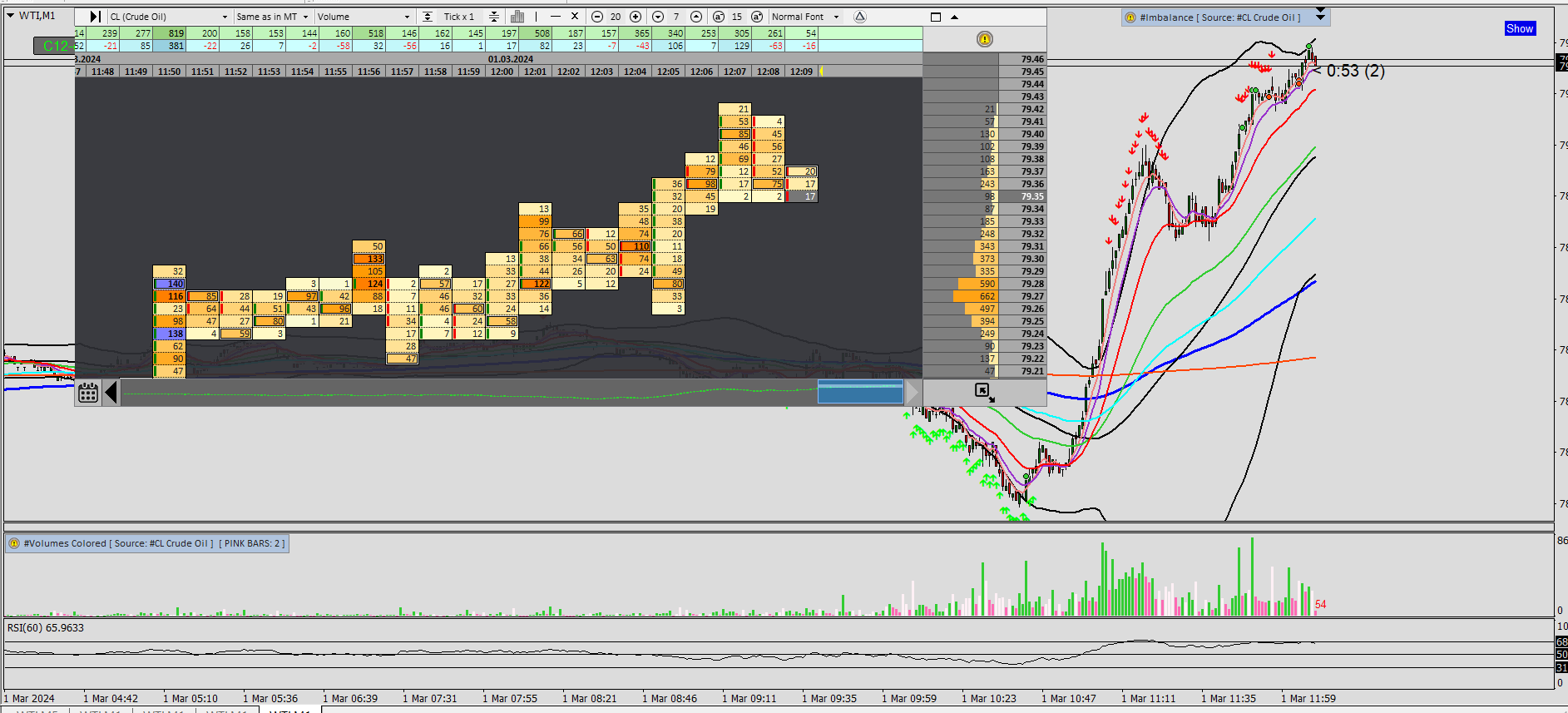Click the blue 140 cluster cell
This screenshot has width=1568, height=713.
(170, 284)
